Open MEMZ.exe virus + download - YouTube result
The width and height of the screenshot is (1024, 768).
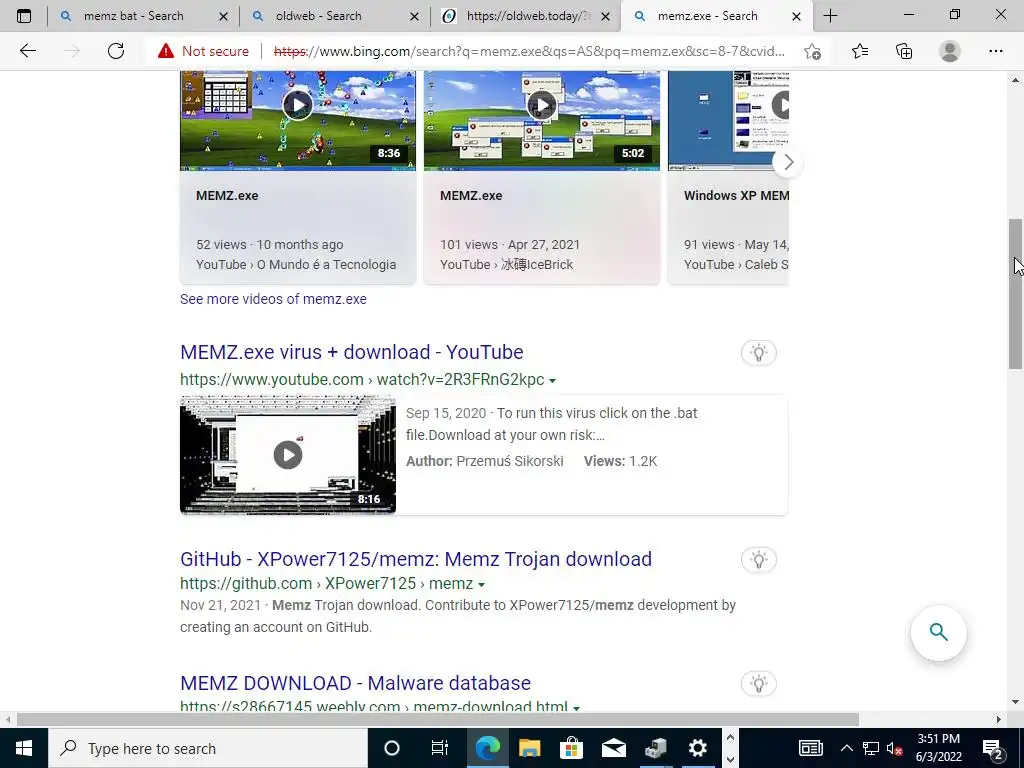[351, 352]
